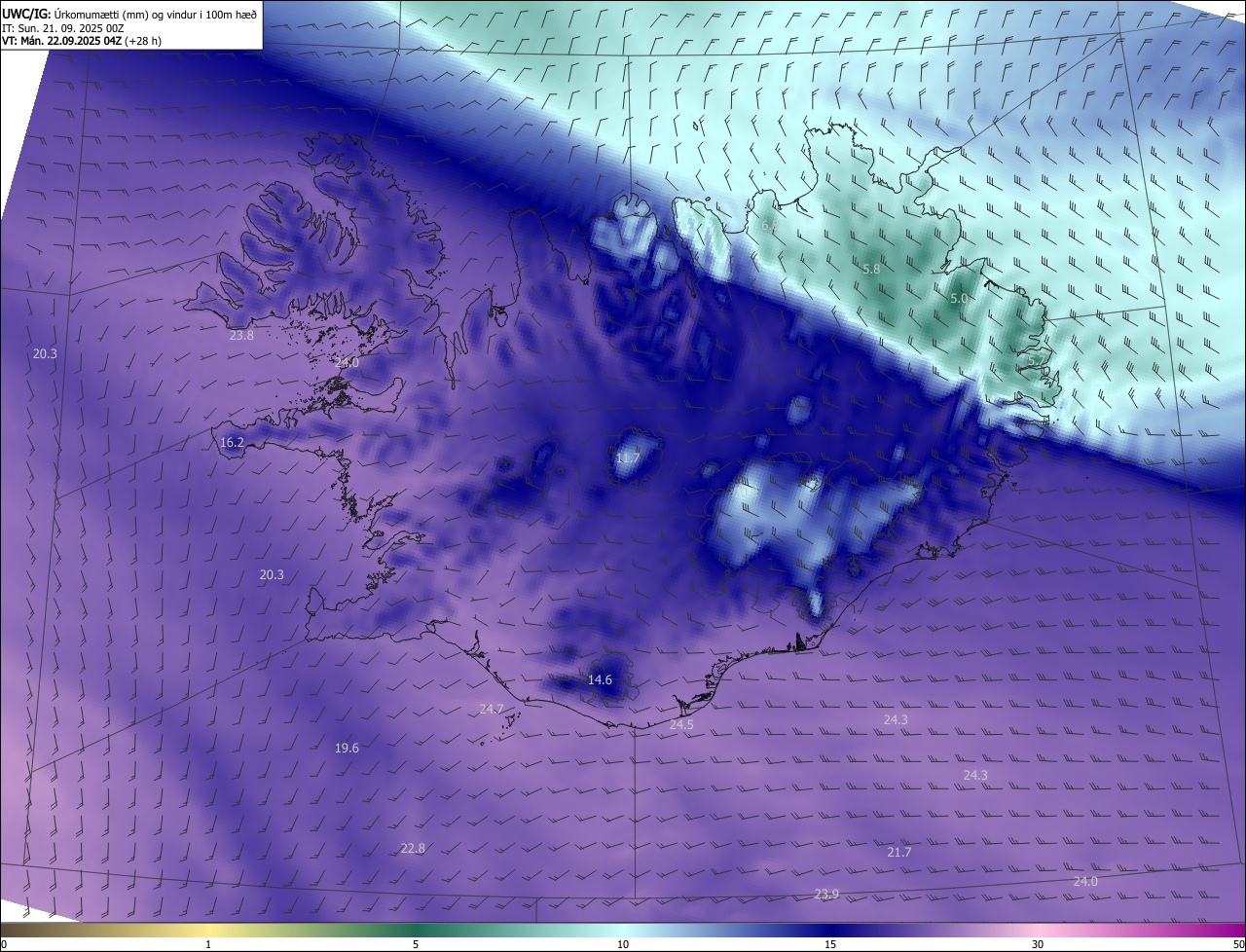Click the map value 16.2

coord(233,442)
